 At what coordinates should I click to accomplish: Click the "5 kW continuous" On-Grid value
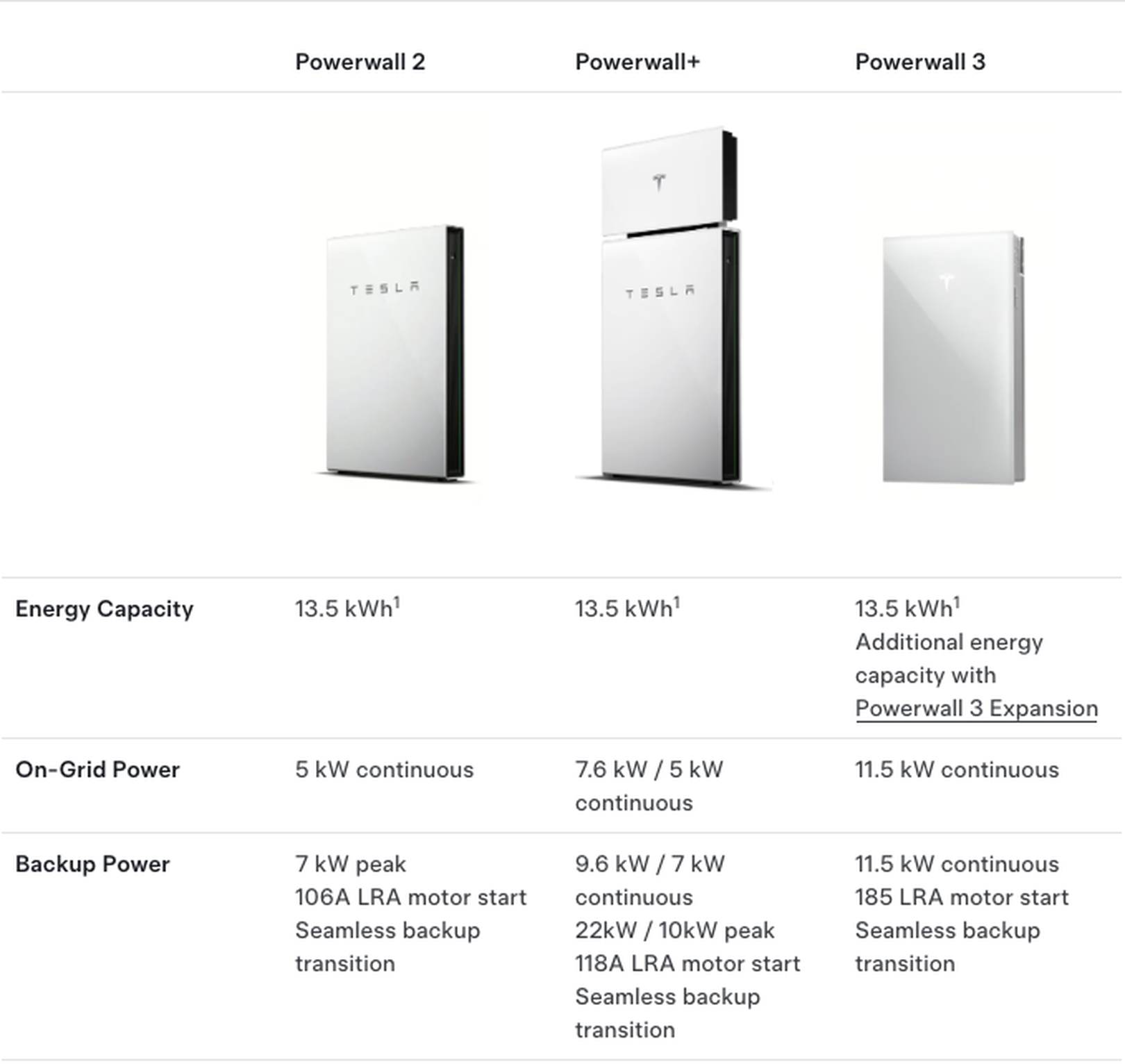point(384,770)
